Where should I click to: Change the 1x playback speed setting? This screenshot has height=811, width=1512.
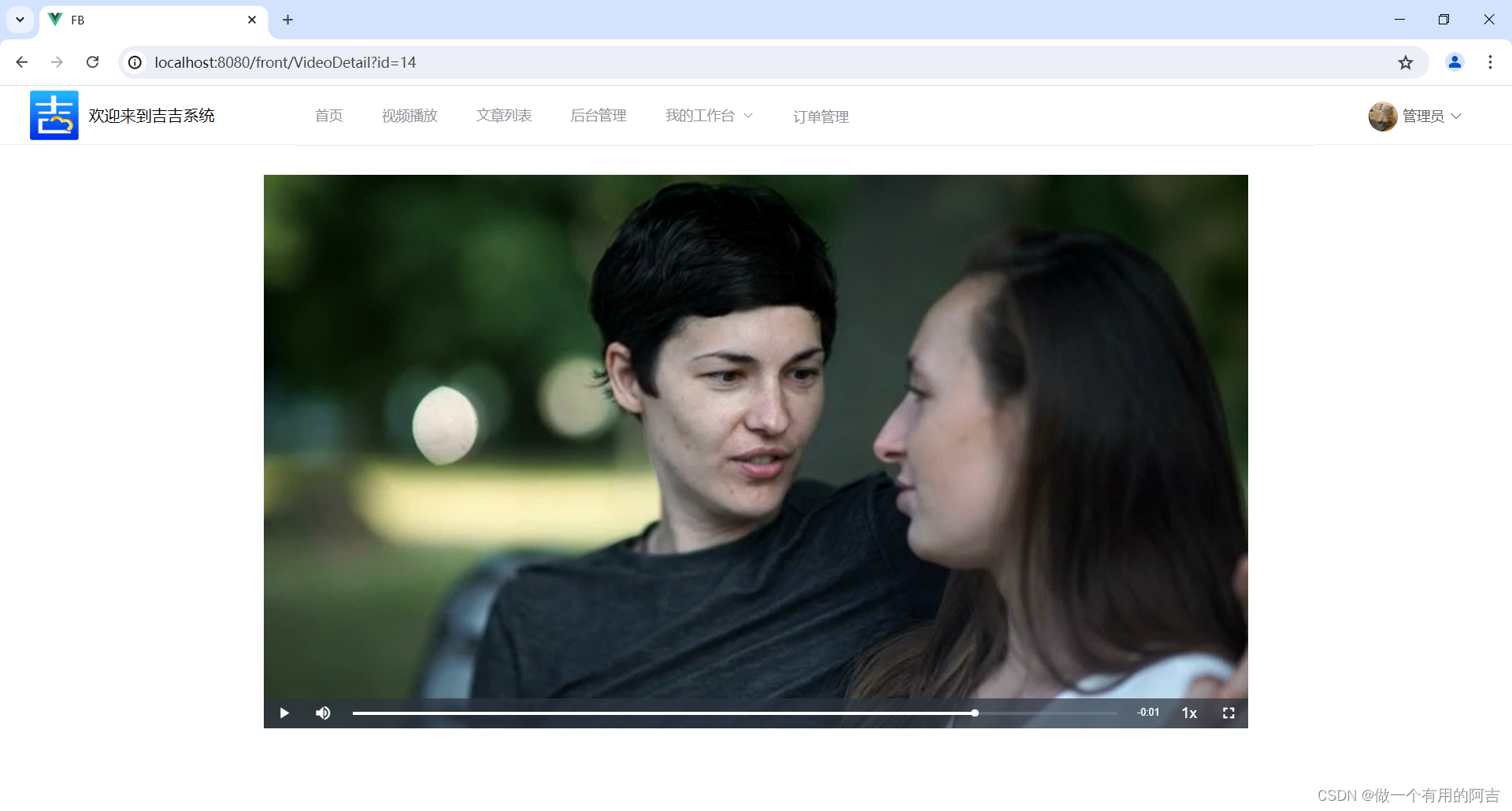click(x=1189, y=713)
